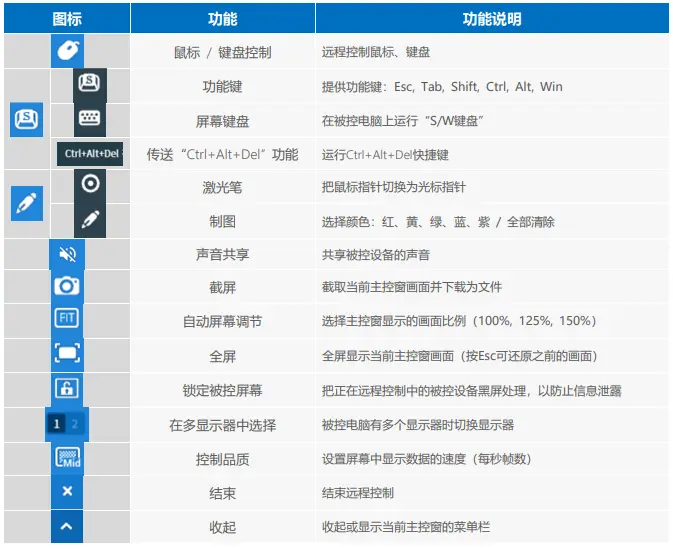The image size is (673, 549).
Task: Click the 收起或显示当前主控窗的菜单栏 description
Action: pyautogui.click(x=406, y=527)
